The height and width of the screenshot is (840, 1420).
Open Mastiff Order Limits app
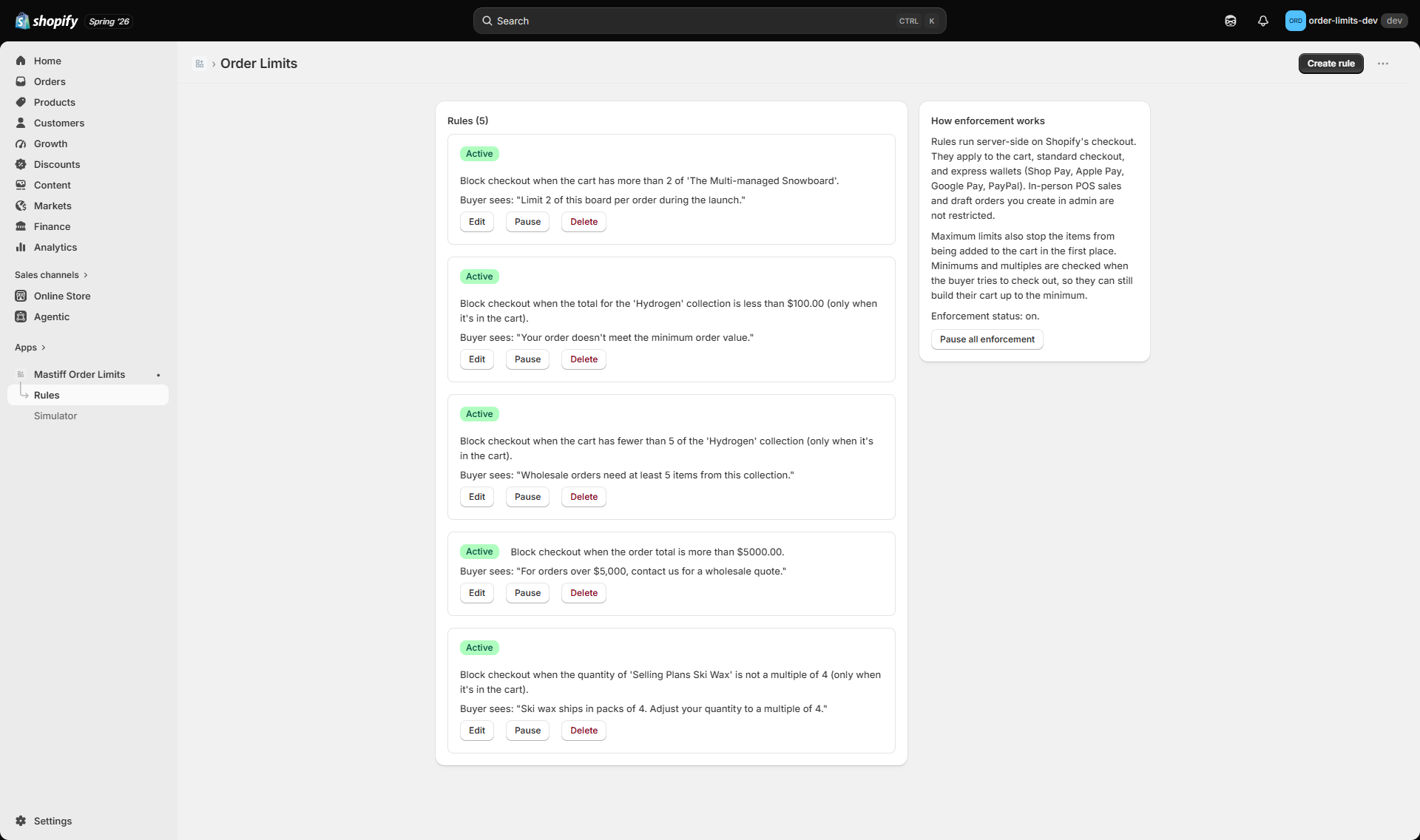tap(88, 374)
